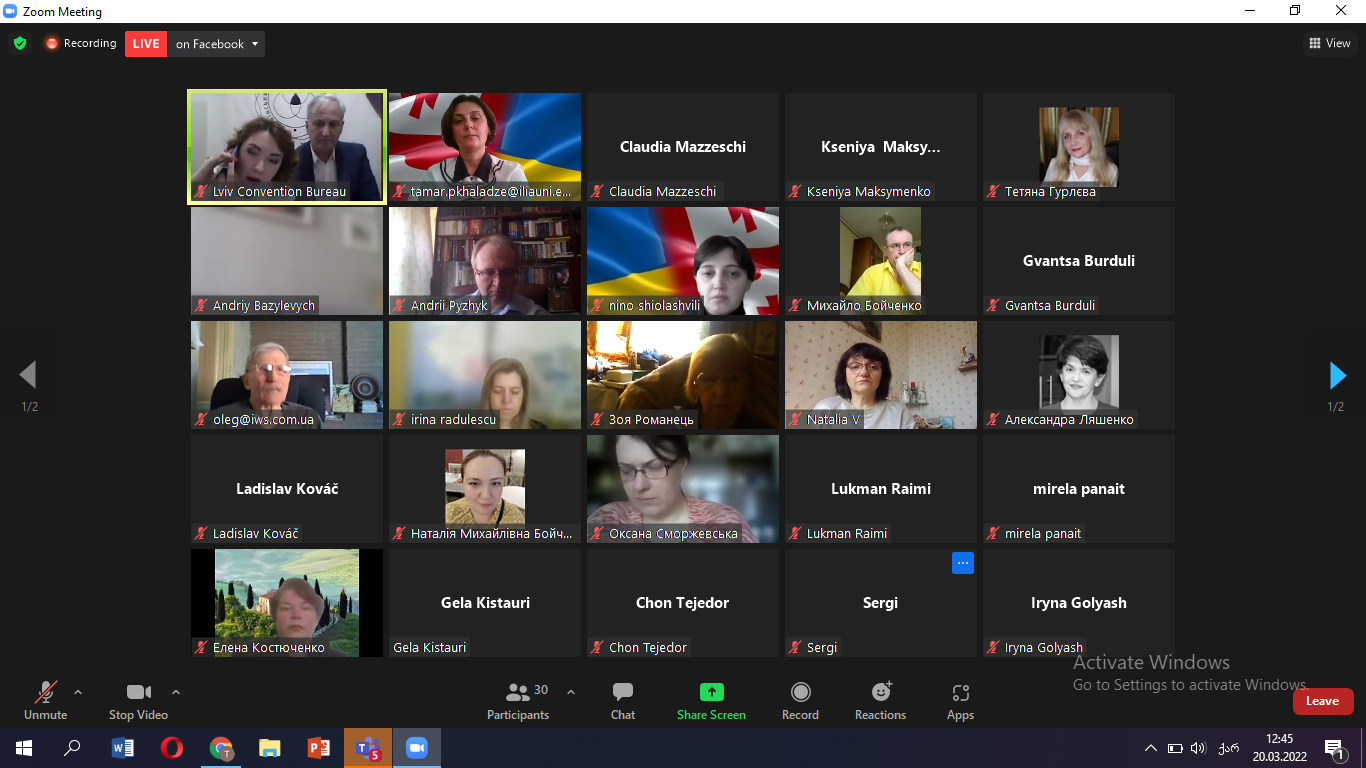Click the Claudia Mazzeschi name label
The image size is (1366, 768).
click(662, 191)
